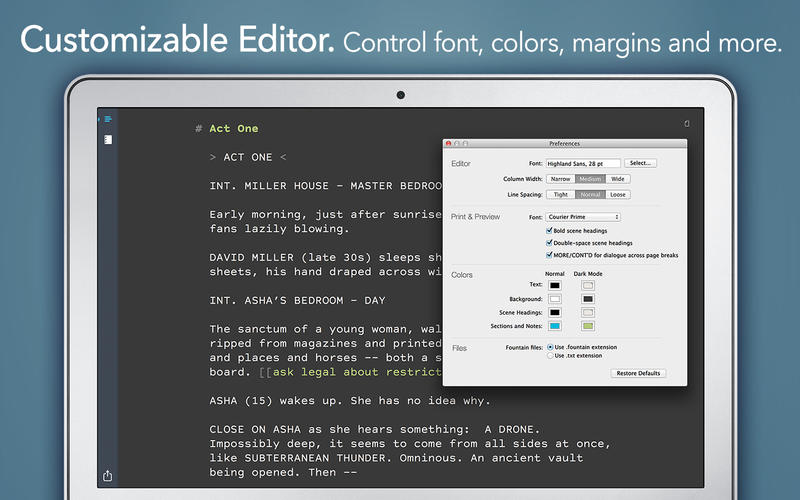Image resolution: width=800 pixels, height=500 pixels.
Task: Click the editor Font field showing Highland Sans
Action: (x=583, y=163)
